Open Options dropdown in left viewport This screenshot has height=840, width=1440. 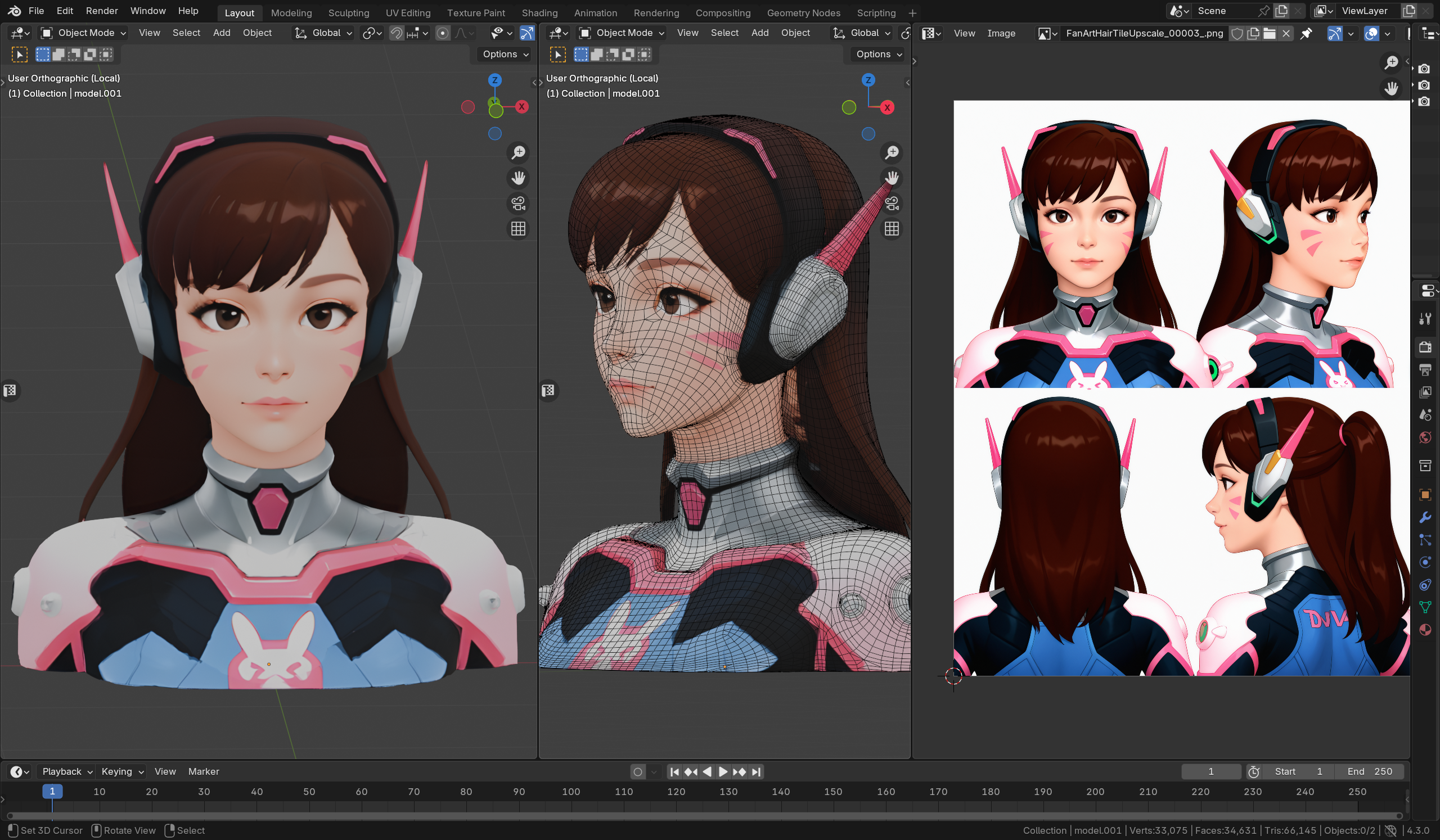(x=506, y=54)
